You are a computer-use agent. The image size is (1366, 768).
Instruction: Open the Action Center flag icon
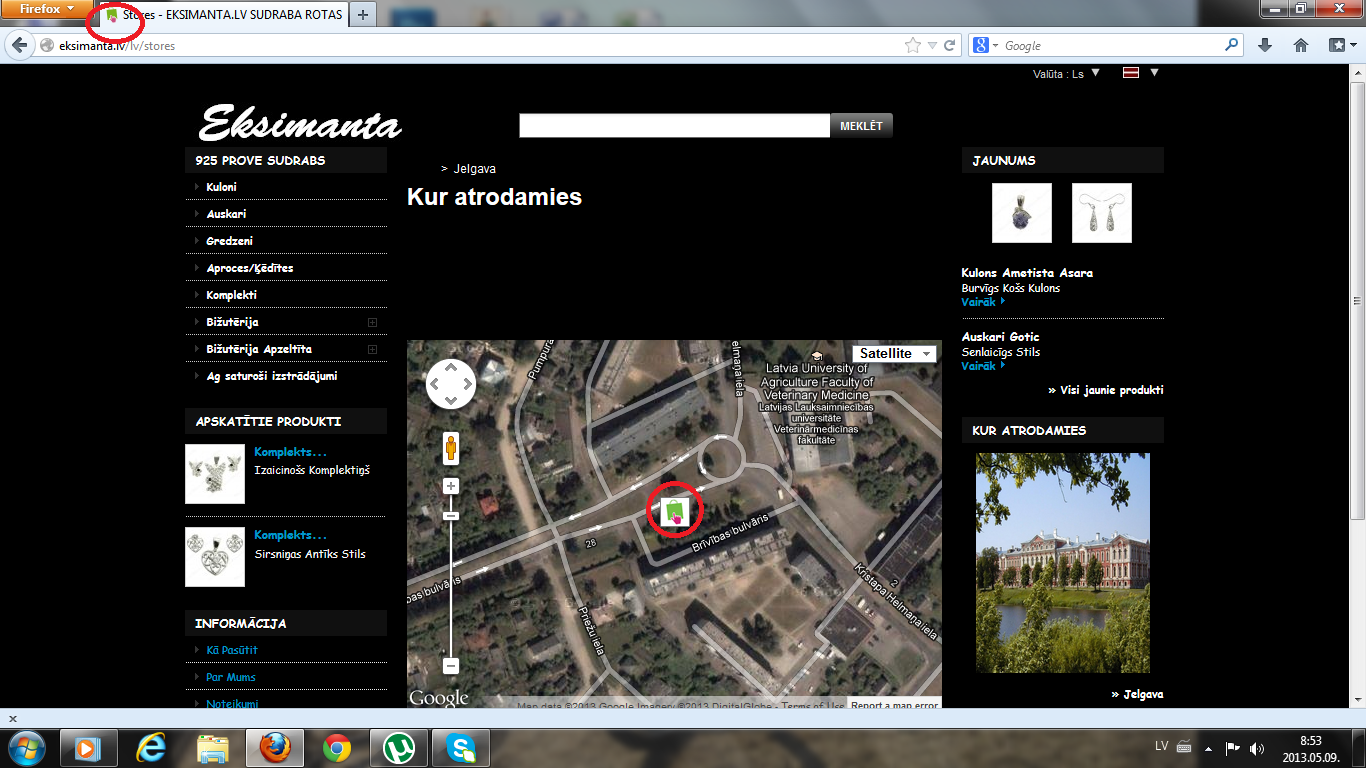click(1233, 748)
